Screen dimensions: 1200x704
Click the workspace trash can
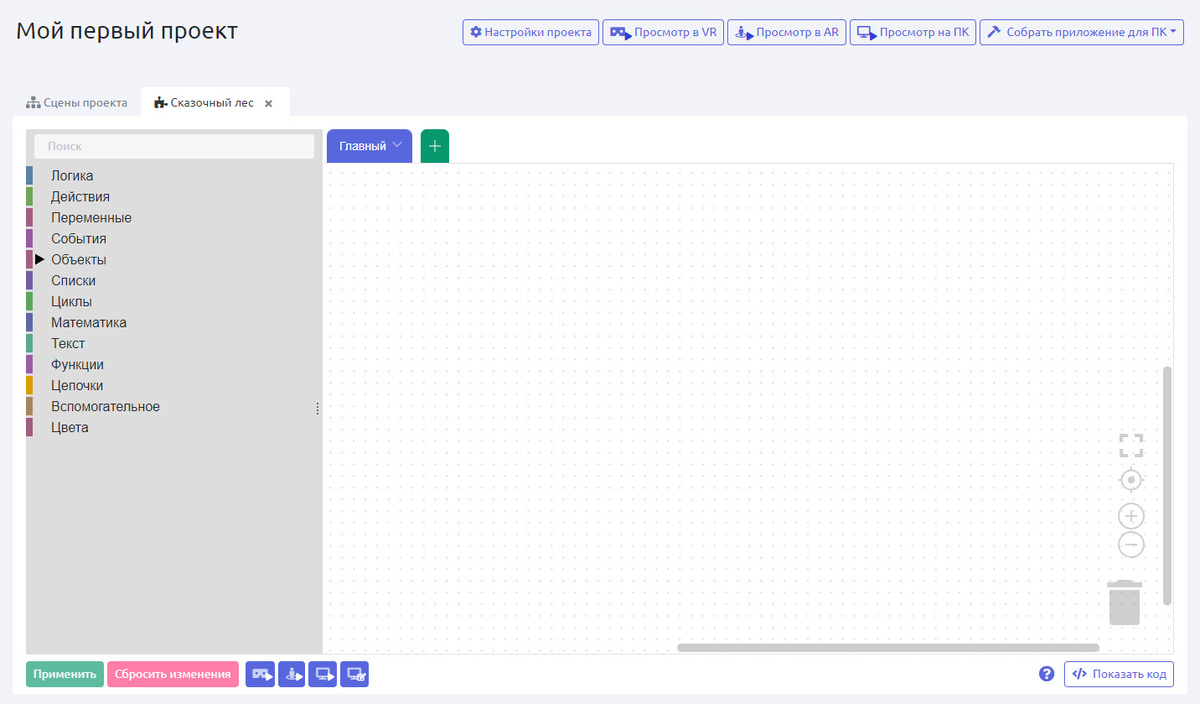[x=1125, y=602]
